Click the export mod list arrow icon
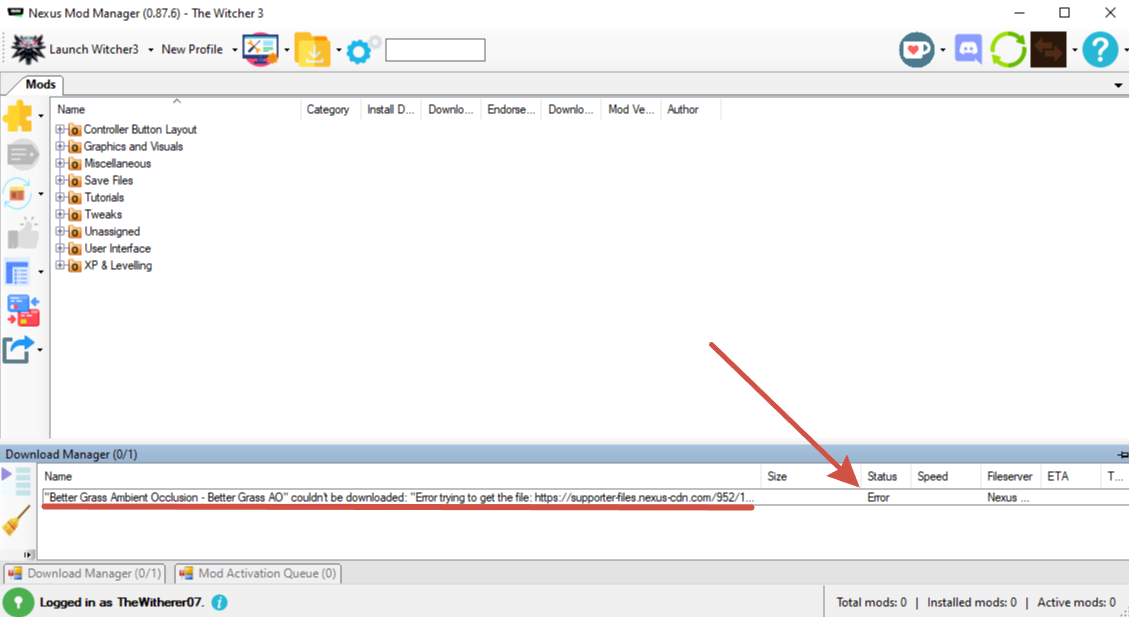The height and width of the screenshot is (617, 1129). coord(18,350)
